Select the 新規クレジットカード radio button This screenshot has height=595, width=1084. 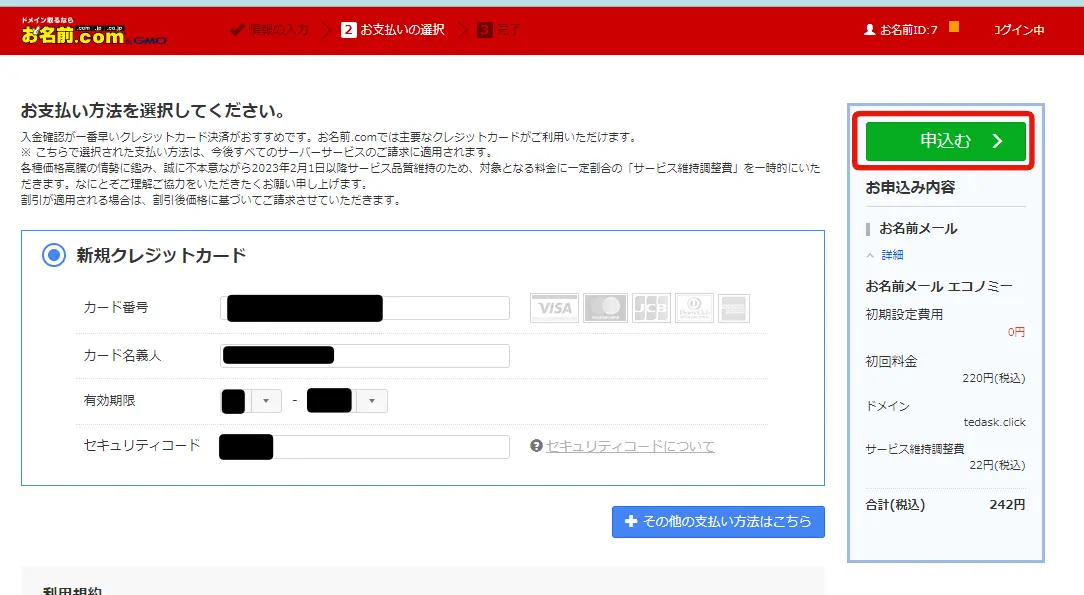(53, 255)
